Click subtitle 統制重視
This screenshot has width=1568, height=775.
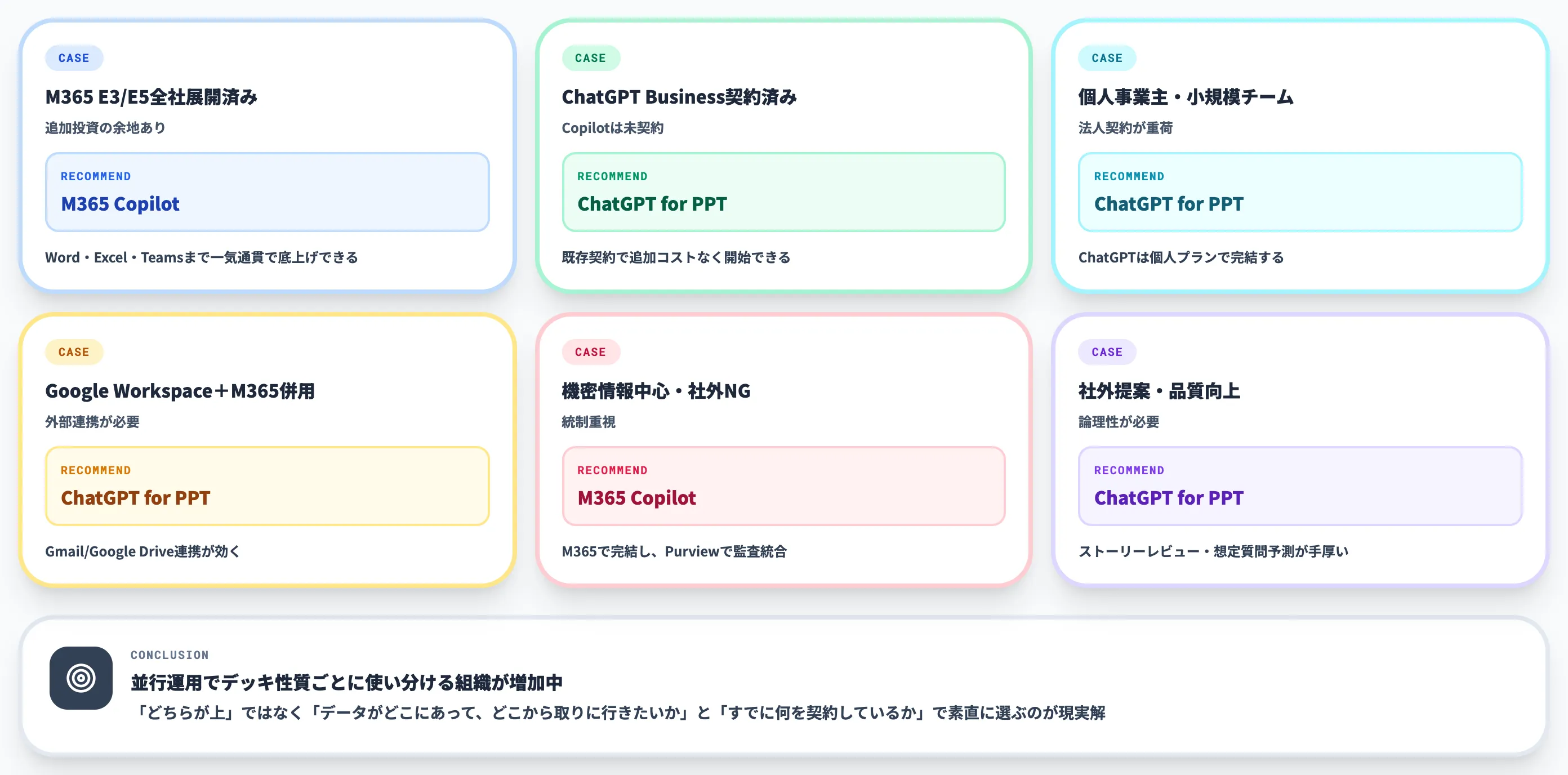588,422
